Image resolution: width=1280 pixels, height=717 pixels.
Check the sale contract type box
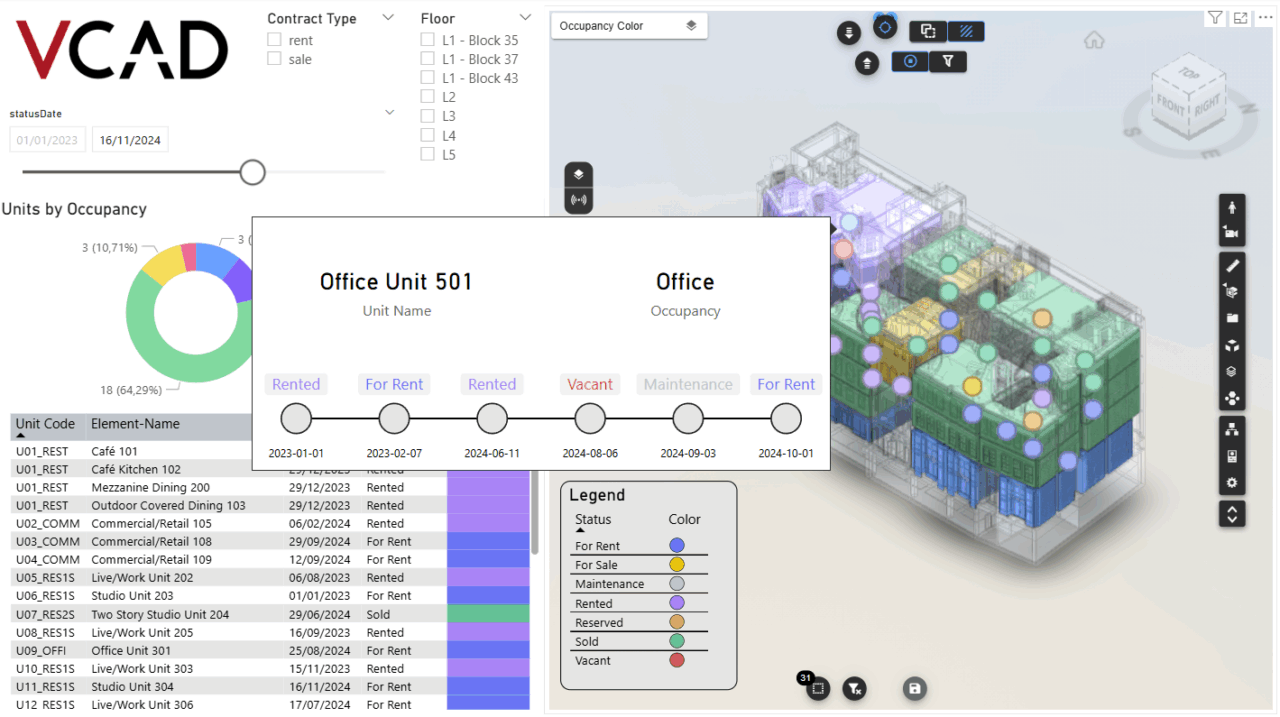(274, 59)
